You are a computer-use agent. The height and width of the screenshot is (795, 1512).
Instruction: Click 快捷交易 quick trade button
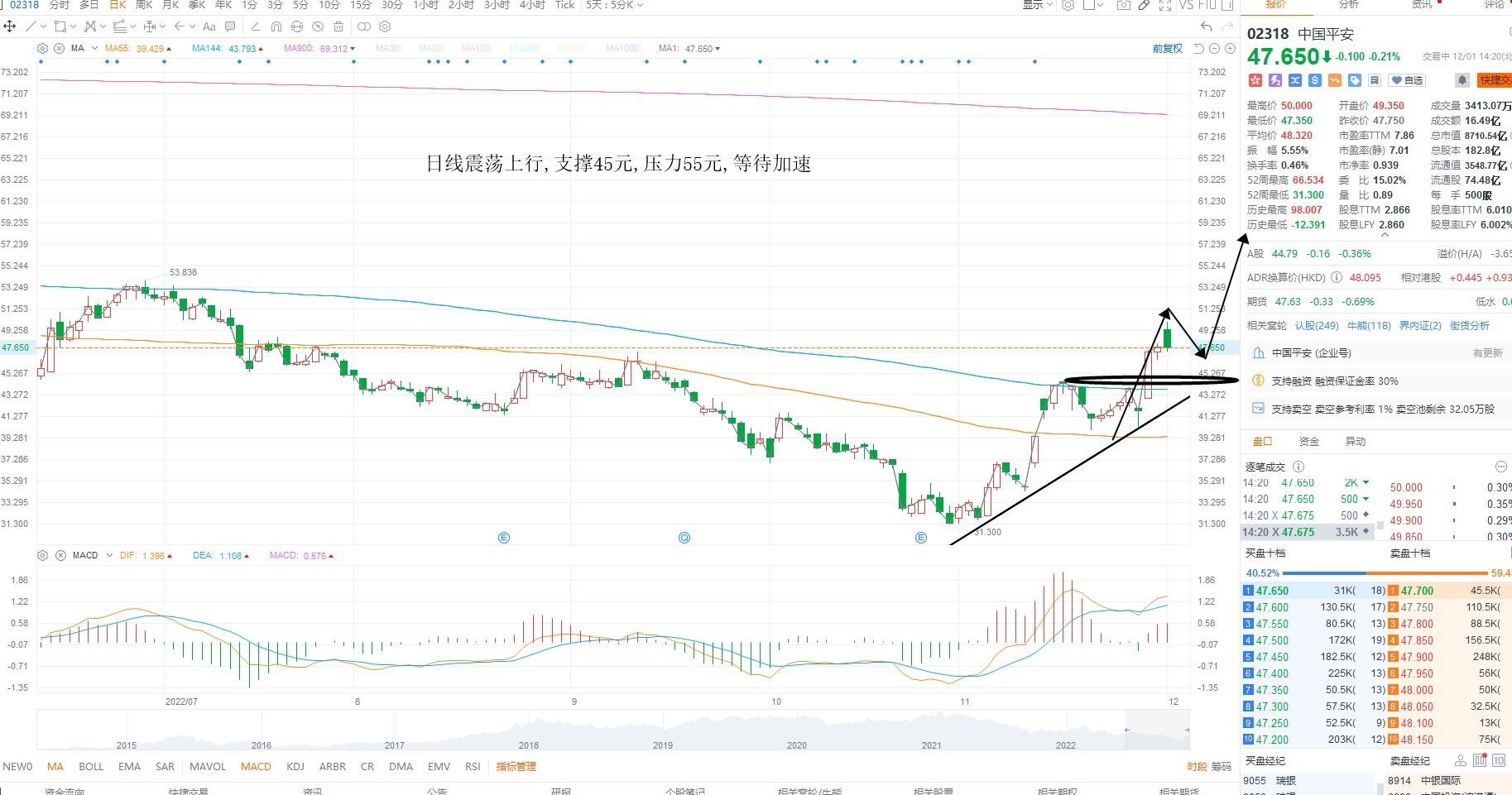1495,80
